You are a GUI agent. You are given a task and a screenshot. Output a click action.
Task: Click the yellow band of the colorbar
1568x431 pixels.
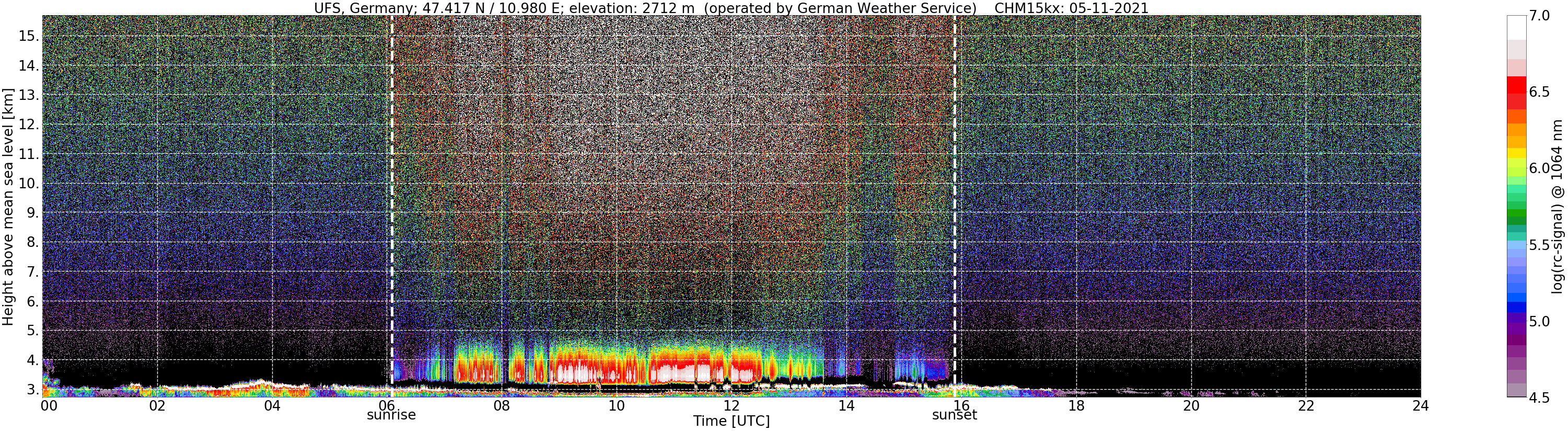pyautogui.click(x=1517, y=152)
